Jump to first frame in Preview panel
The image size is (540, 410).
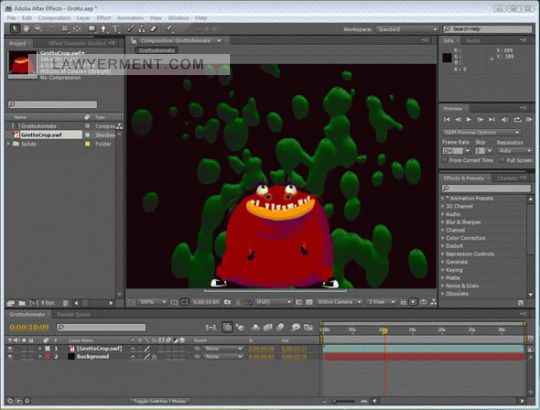(447, 120)
